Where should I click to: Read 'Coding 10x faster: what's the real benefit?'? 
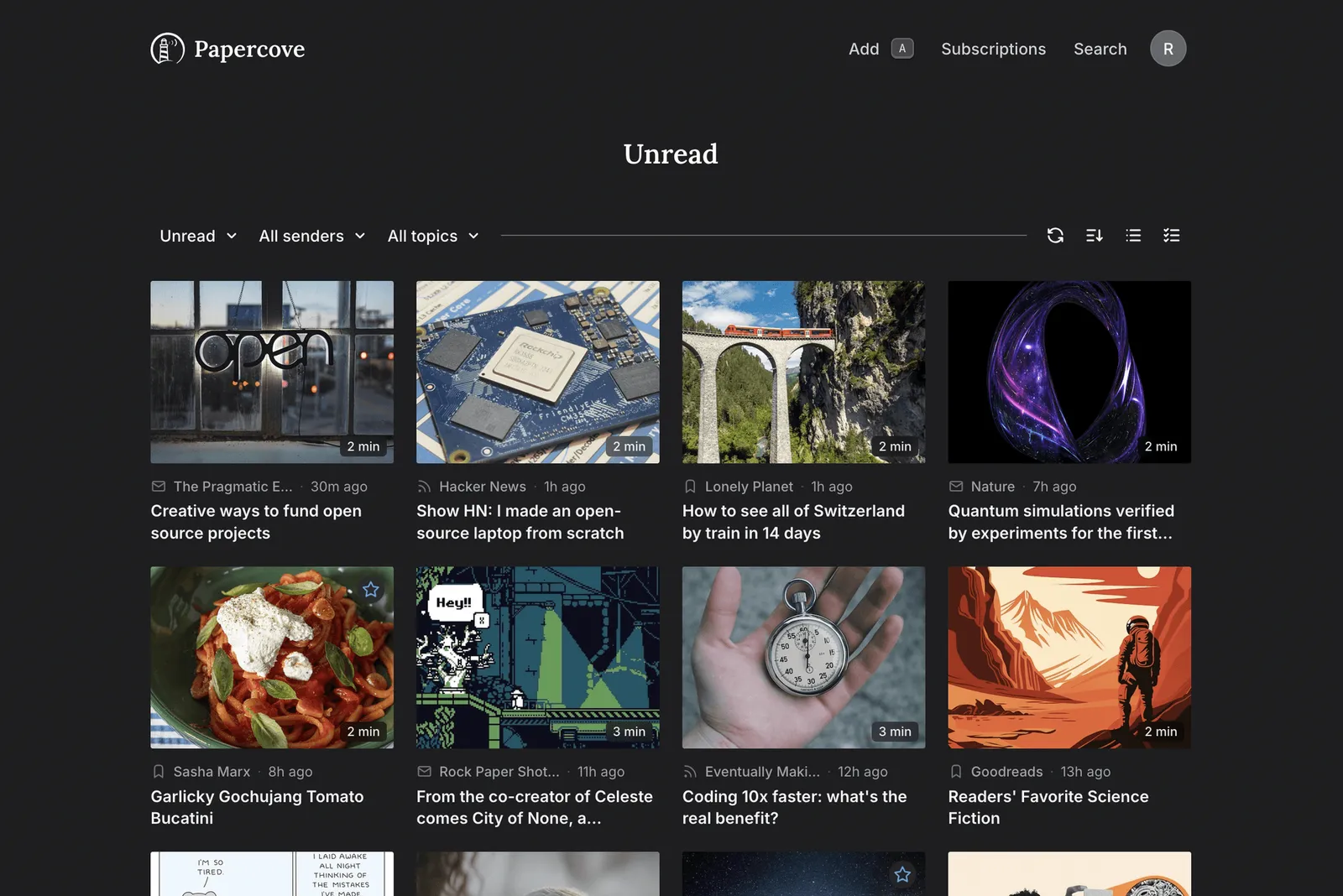(x=795, y=807)
